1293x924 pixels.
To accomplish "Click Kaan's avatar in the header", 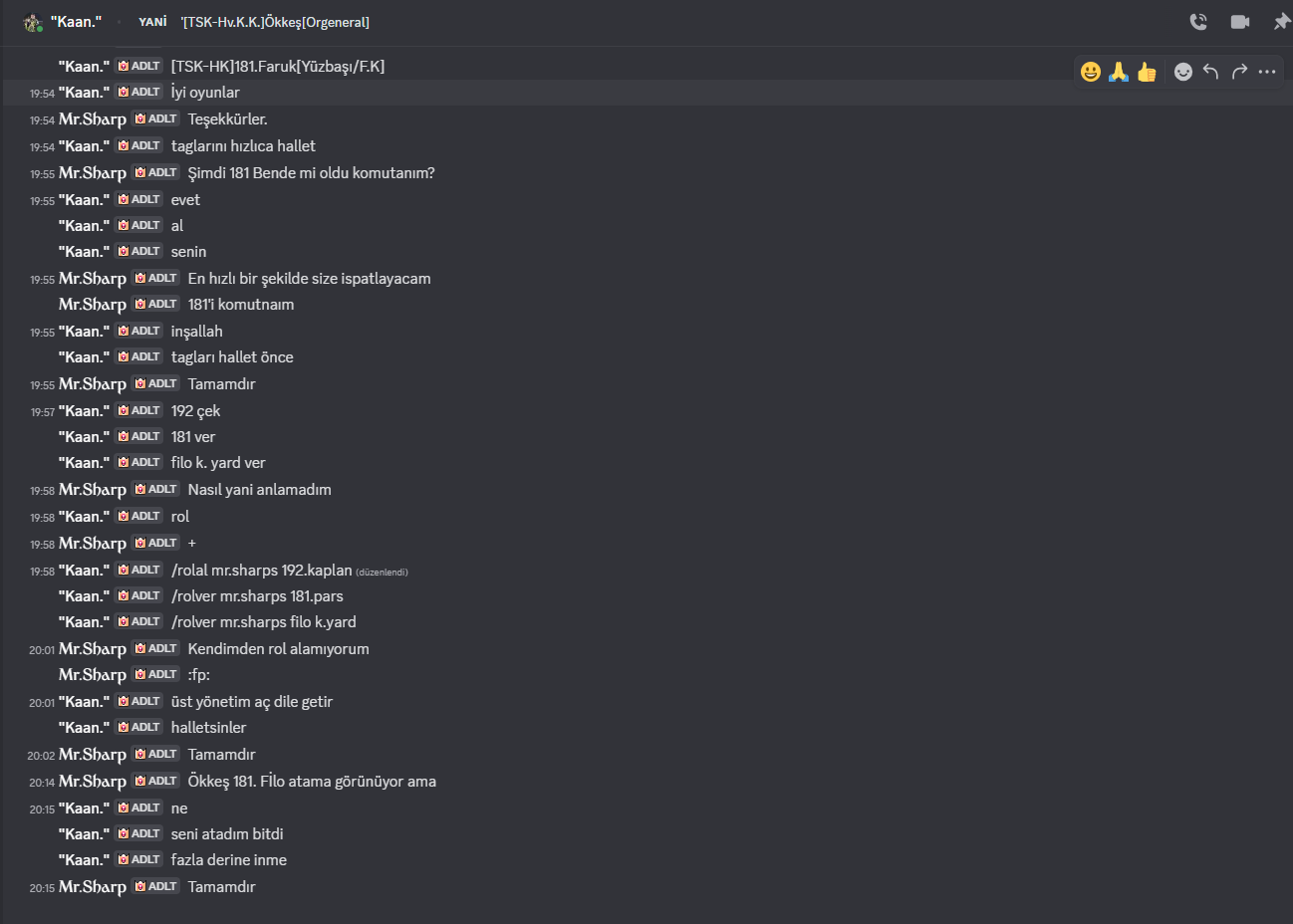I will pos(33,22).
